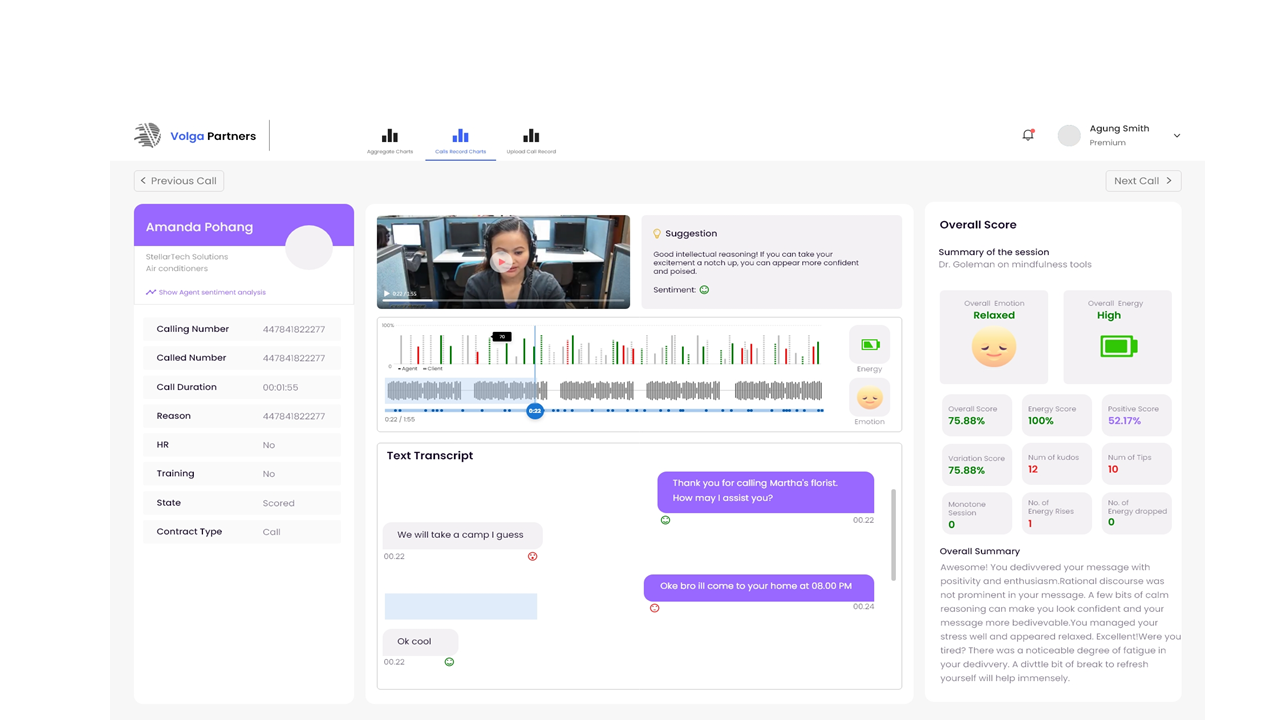Toggle the Client legend in the energy chart
1280x720 pixels.
point(433,369)
